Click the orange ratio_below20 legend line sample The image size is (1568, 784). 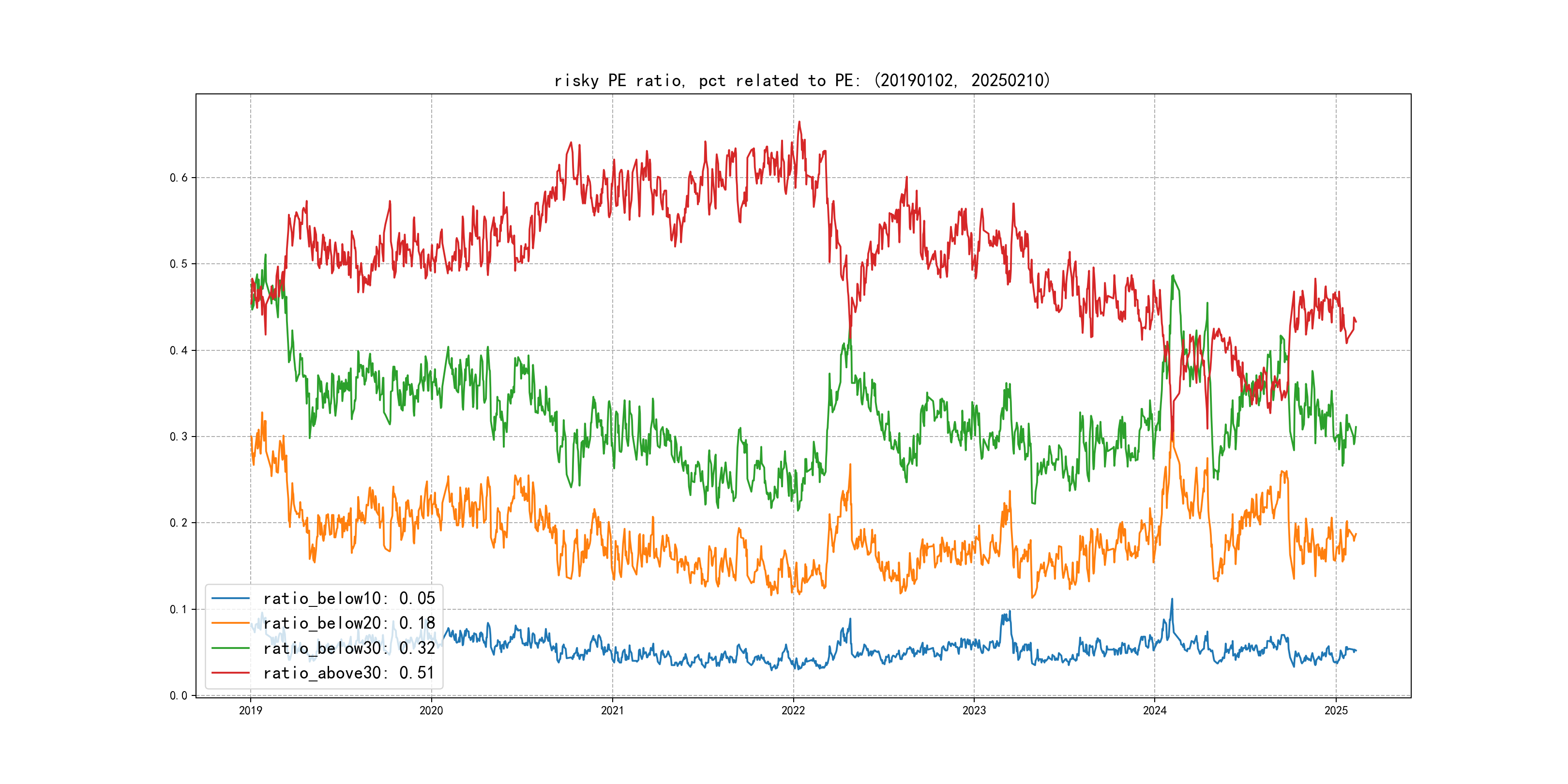230,623
